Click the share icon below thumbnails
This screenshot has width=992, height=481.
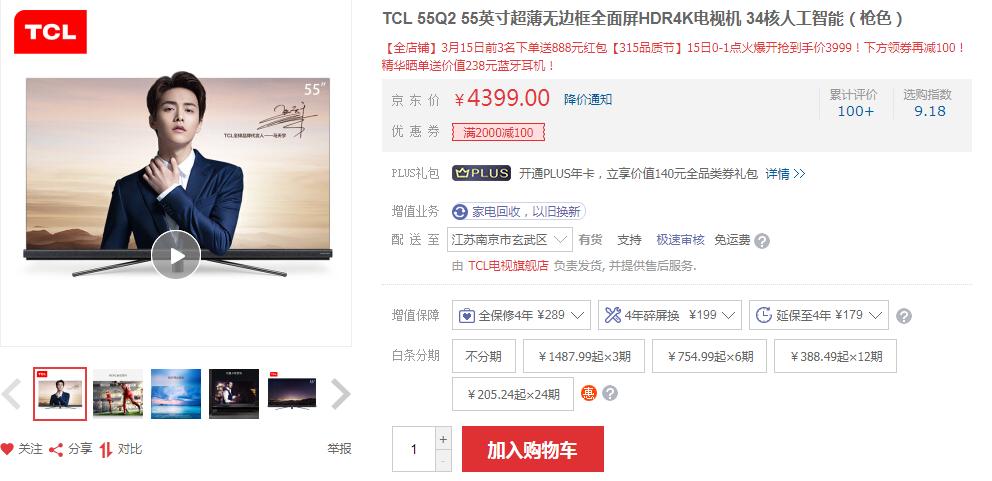coord(56,450)
